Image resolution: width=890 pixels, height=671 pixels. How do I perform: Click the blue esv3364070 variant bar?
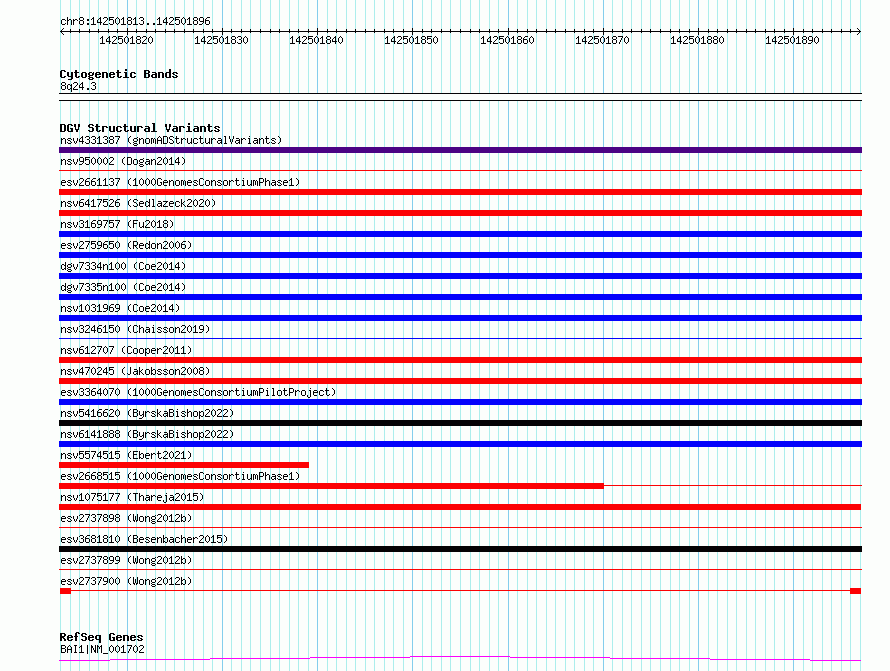pyautogui.click(x=460, y=402)
